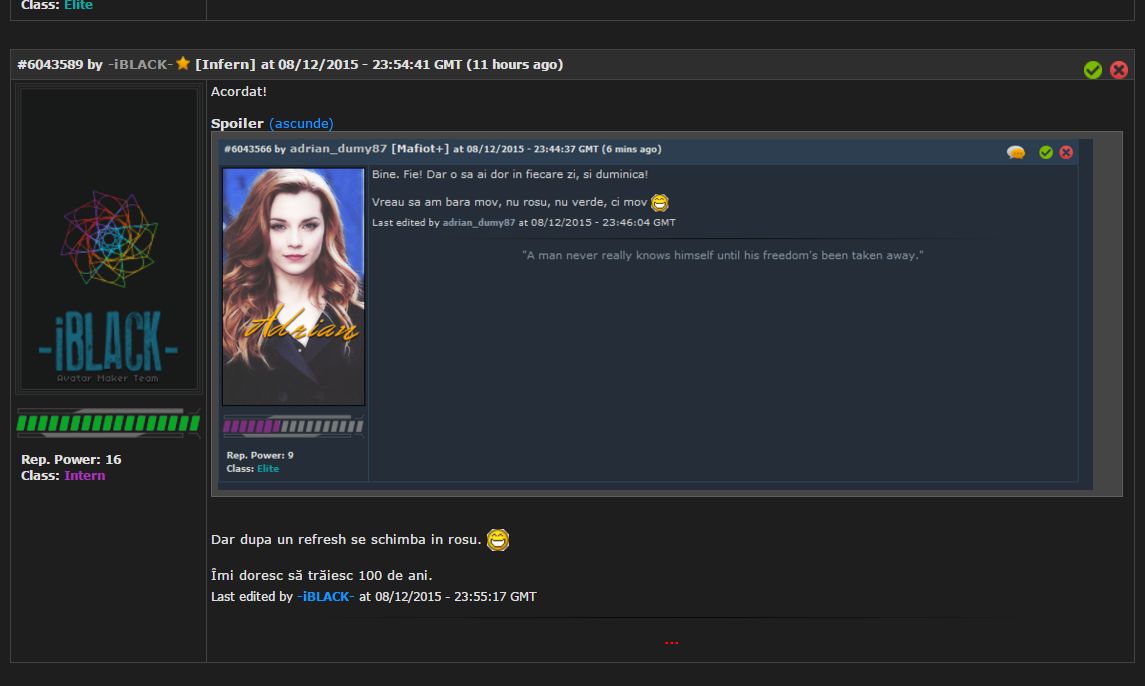Click purple reputation bar under Adrian avatar
This screenshot has width=1145, height=686.
pos(294,426)
